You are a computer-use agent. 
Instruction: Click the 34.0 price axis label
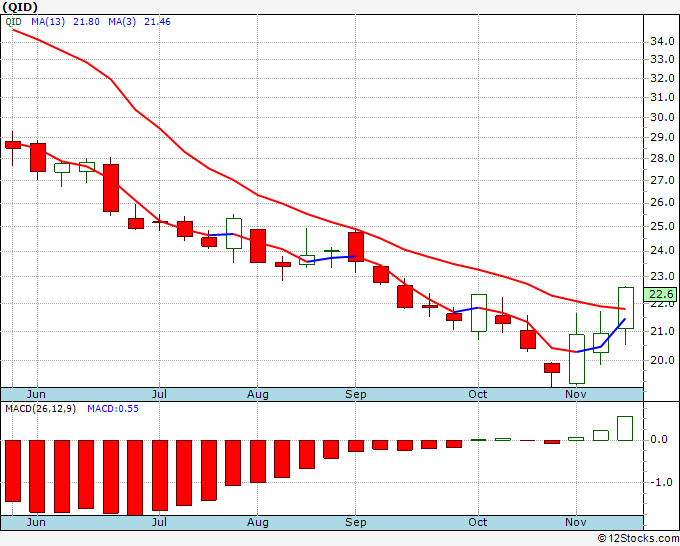point(662,42)
